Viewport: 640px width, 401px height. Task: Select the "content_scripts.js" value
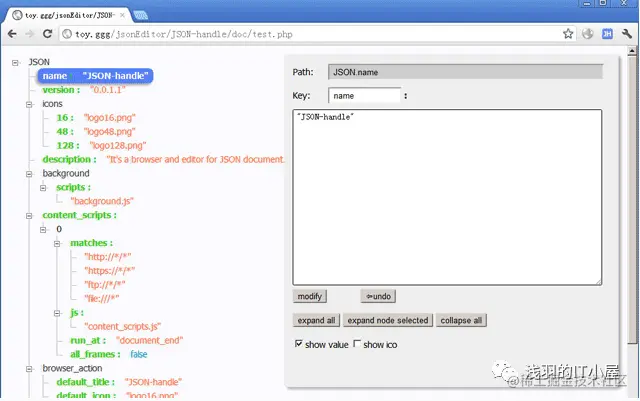(x=122, y=326)
